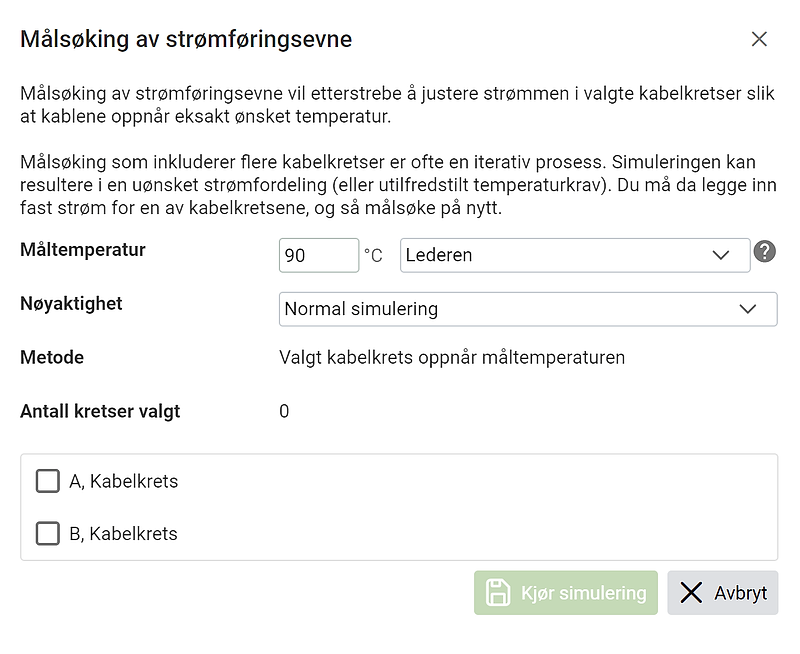Click the Metode description text

452,357
